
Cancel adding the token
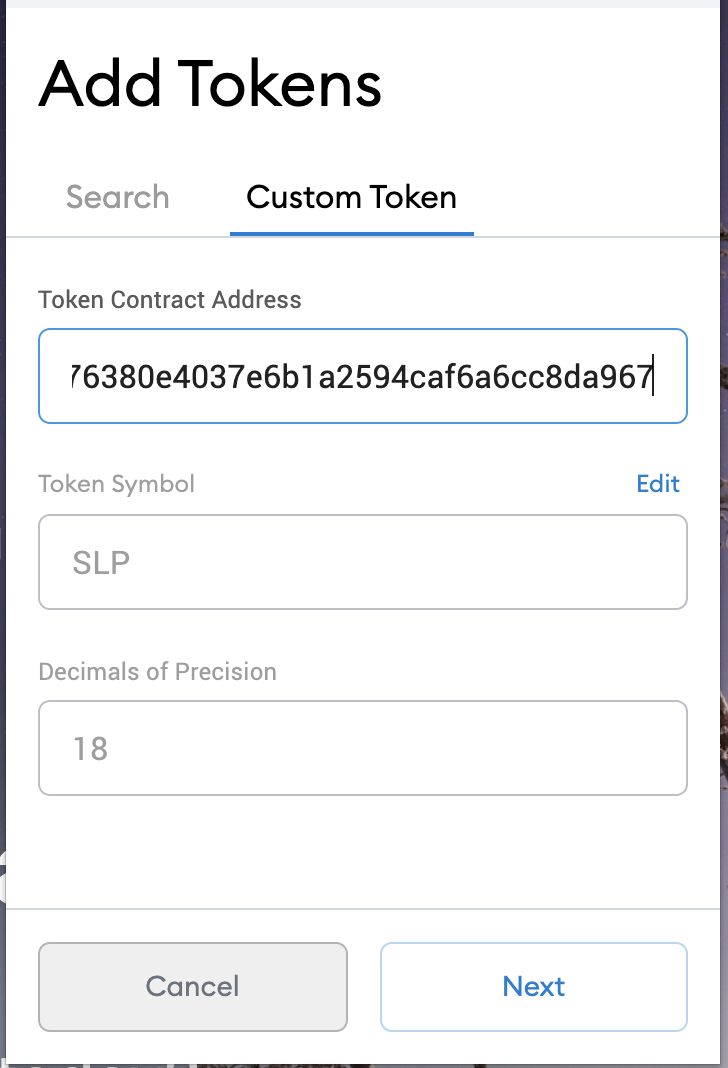(193, 986)
